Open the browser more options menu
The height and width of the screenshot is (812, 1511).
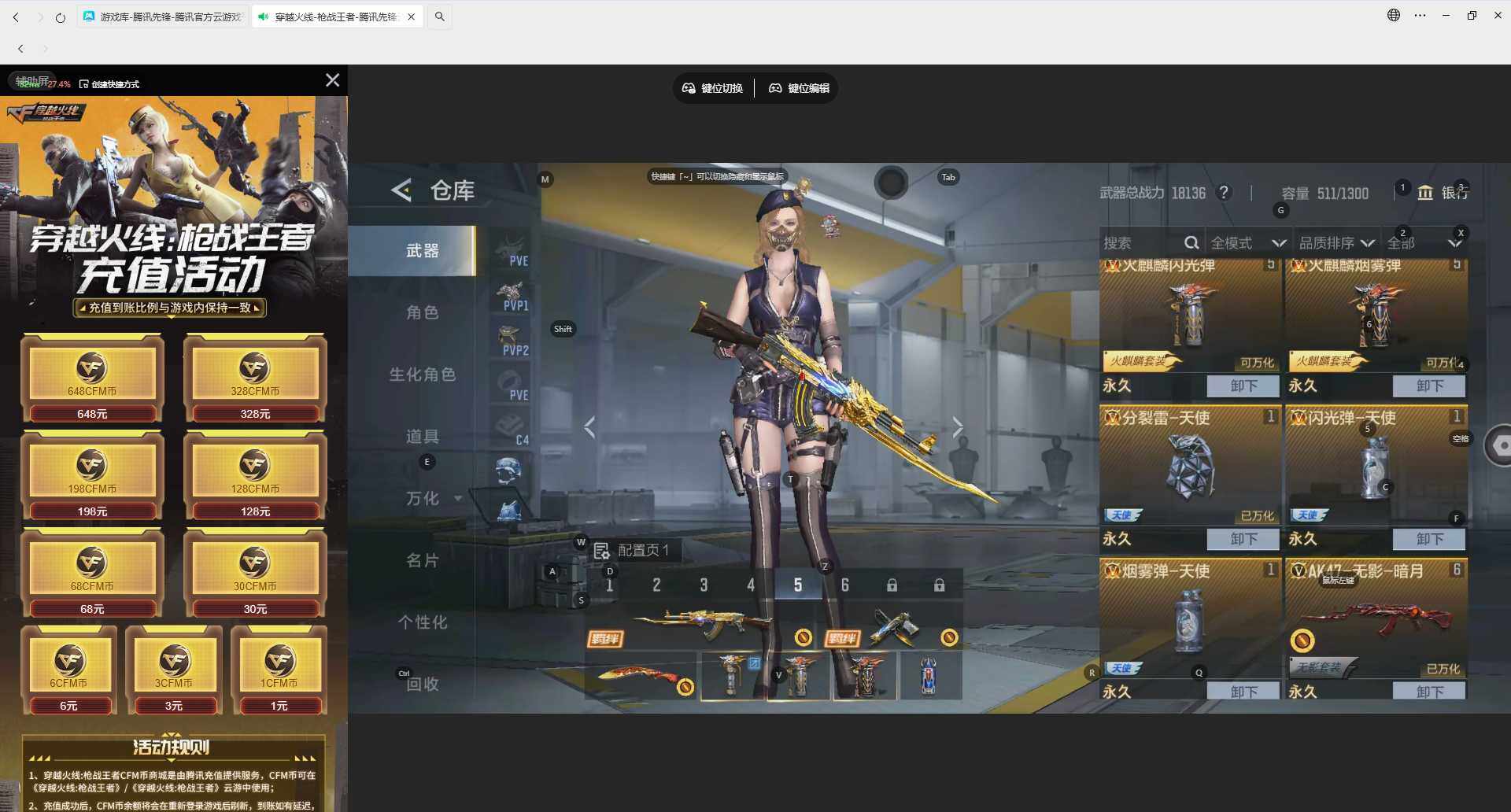[1420, 15]
